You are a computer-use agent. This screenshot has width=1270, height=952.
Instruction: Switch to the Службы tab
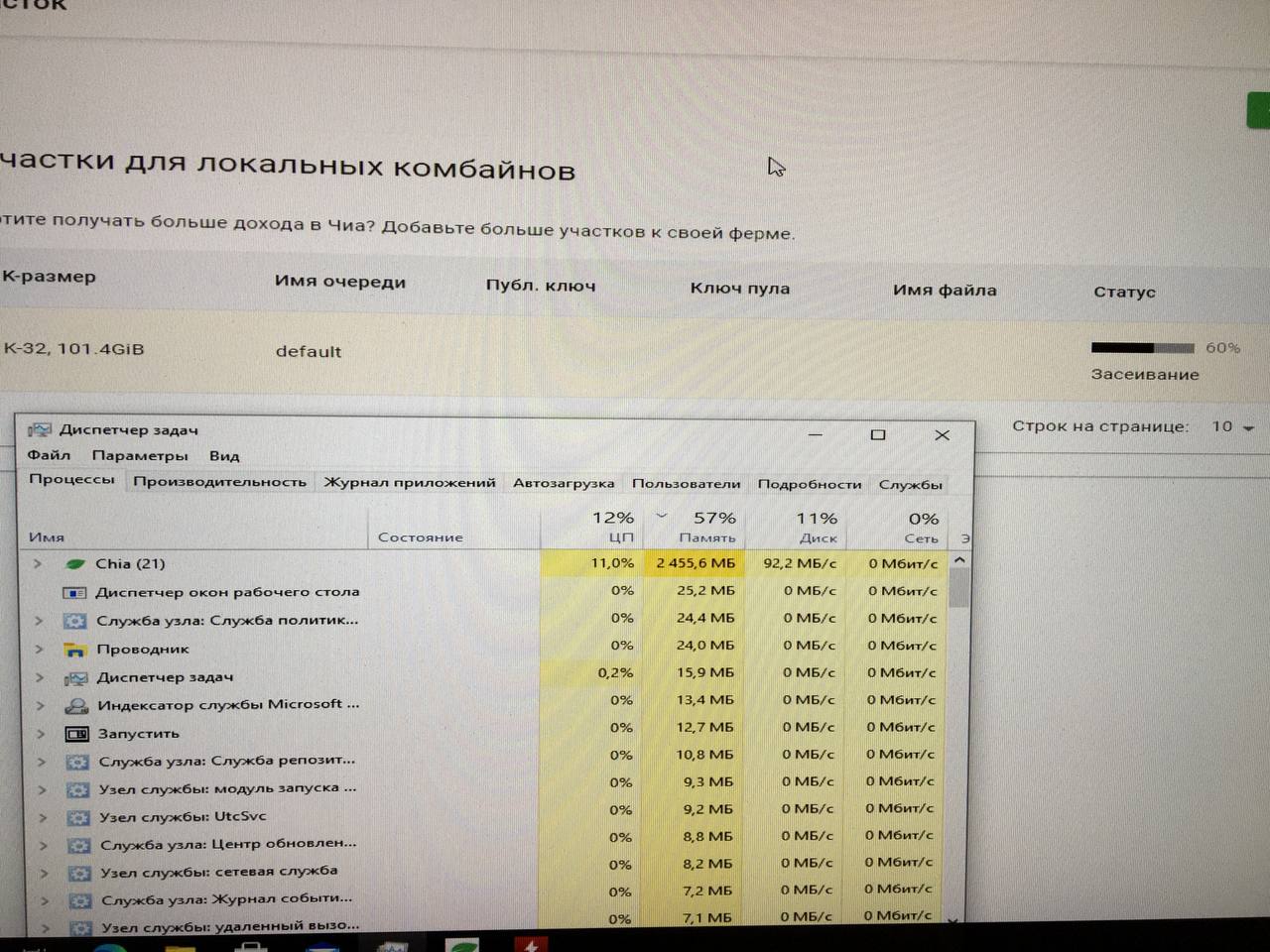pos(910,485)
